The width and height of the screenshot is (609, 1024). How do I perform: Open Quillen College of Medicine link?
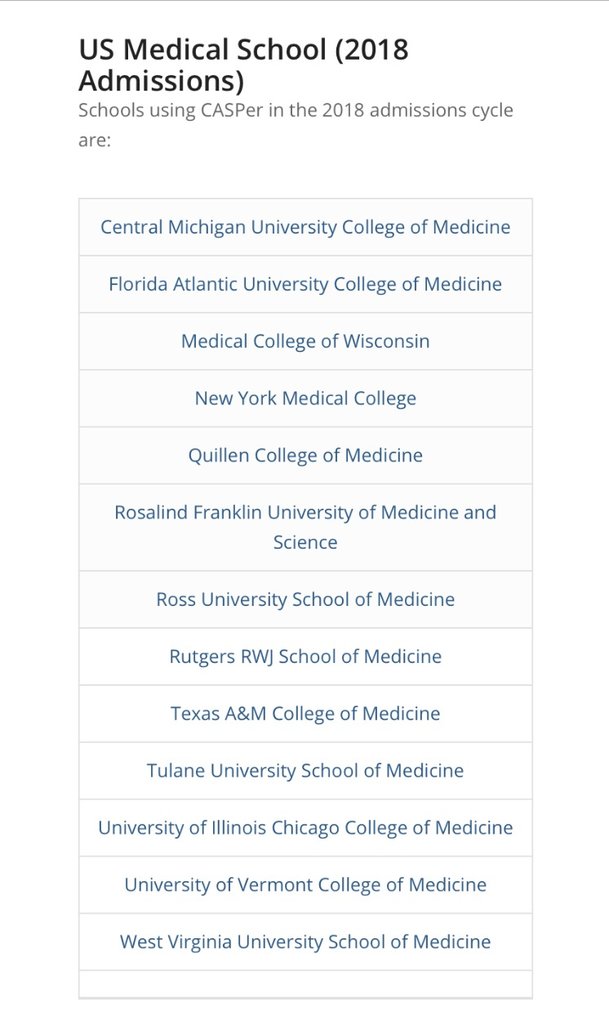305,455
